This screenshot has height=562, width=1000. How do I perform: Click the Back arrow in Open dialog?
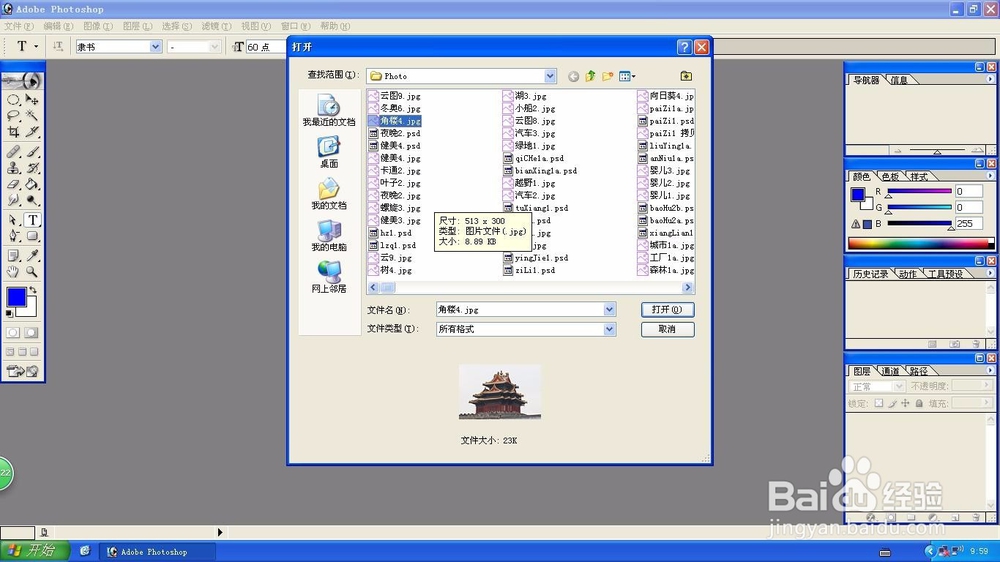573,76
